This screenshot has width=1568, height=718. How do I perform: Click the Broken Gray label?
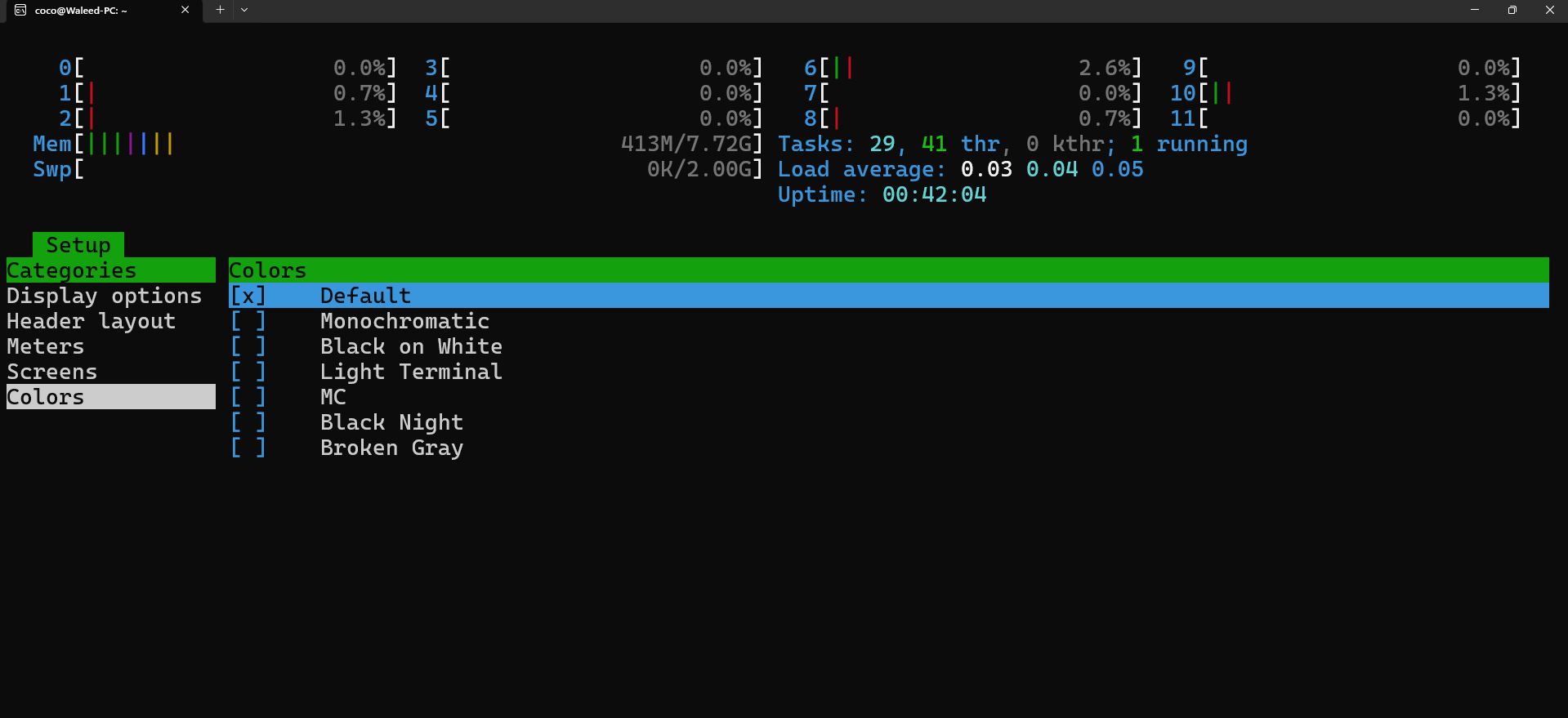tap(392, 448)
